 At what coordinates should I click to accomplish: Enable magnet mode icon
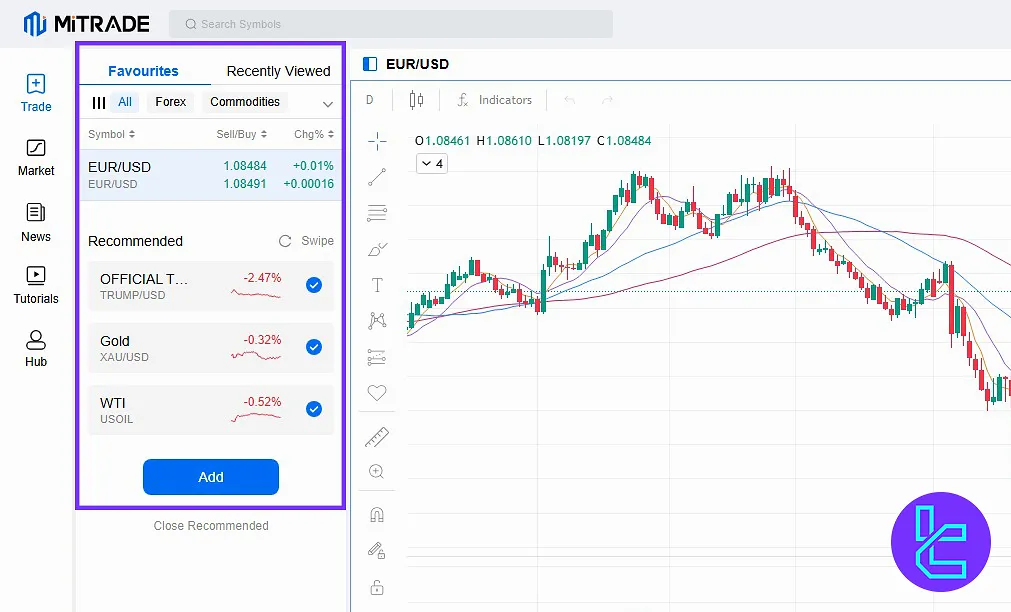click(x=377, y=515)
